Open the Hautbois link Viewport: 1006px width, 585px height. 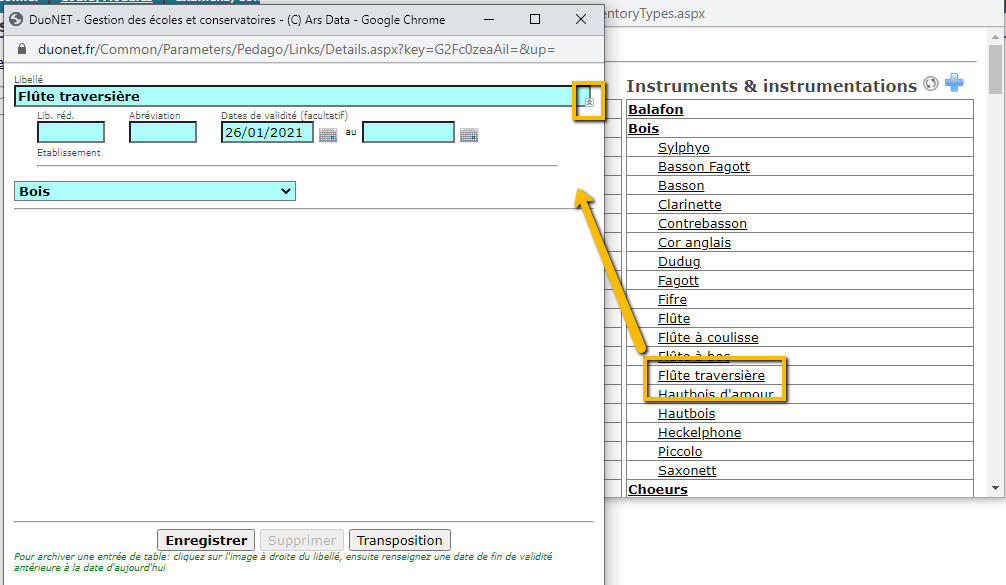click(x=686, y=414)
